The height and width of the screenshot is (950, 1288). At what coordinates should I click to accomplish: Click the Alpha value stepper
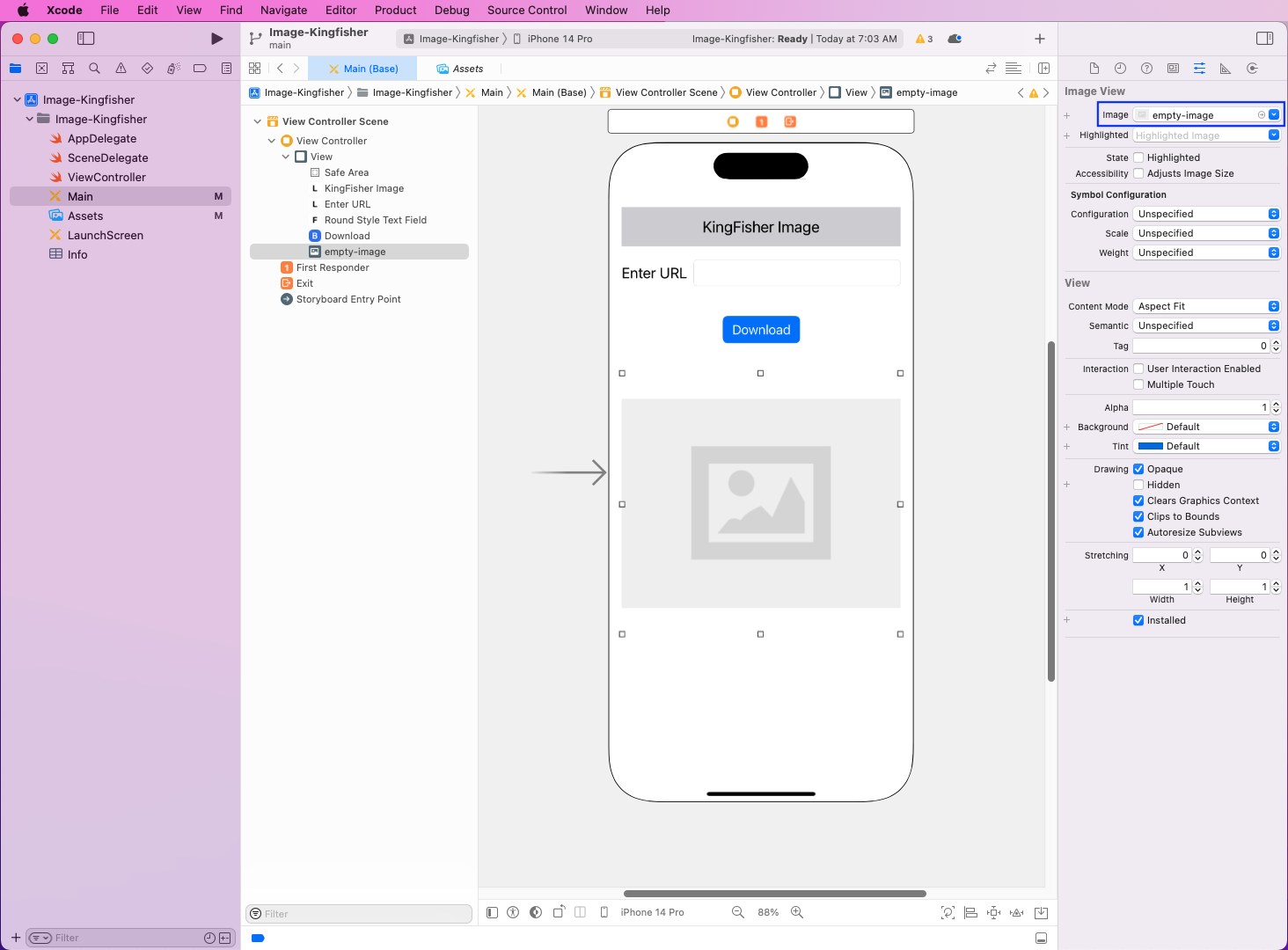pos(1276,407)
